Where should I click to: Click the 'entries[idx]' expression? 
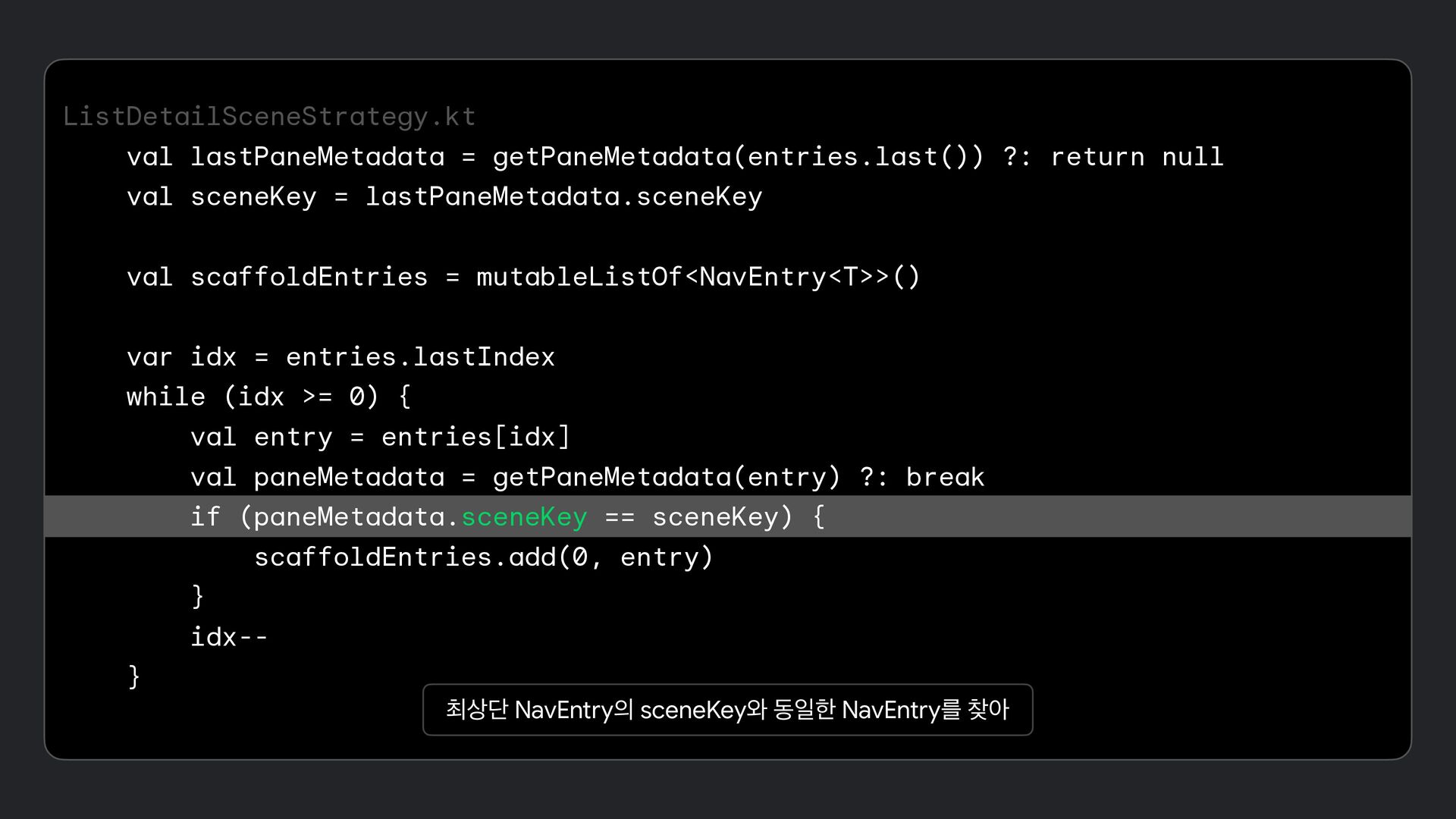tap(475, 437)
